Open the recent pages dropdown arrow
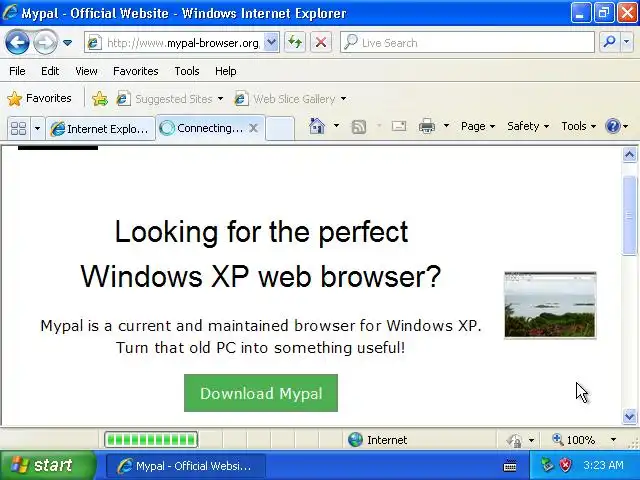640x480 pixels. coord(68,42)
